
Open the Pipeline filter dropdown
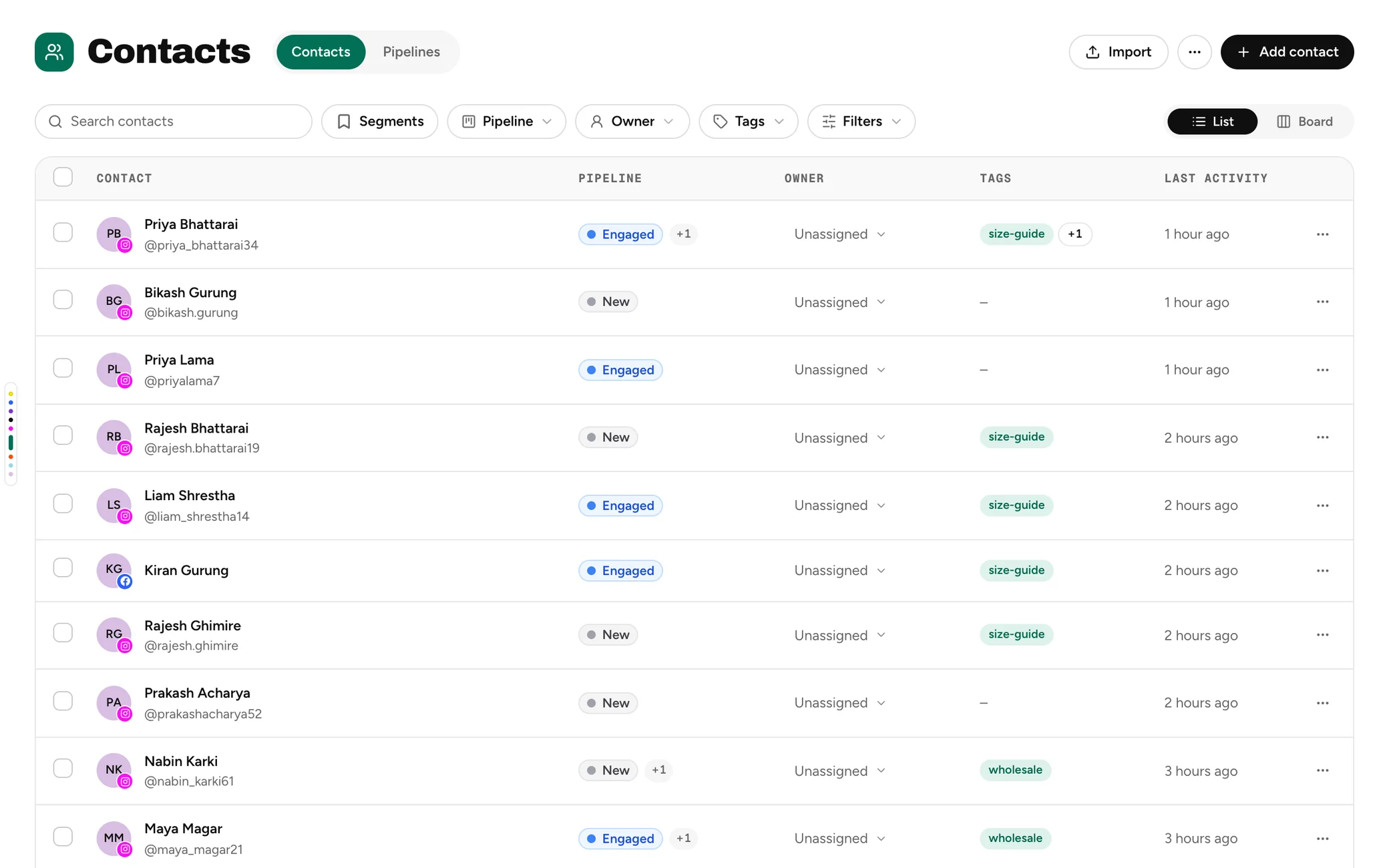point(507,122)
